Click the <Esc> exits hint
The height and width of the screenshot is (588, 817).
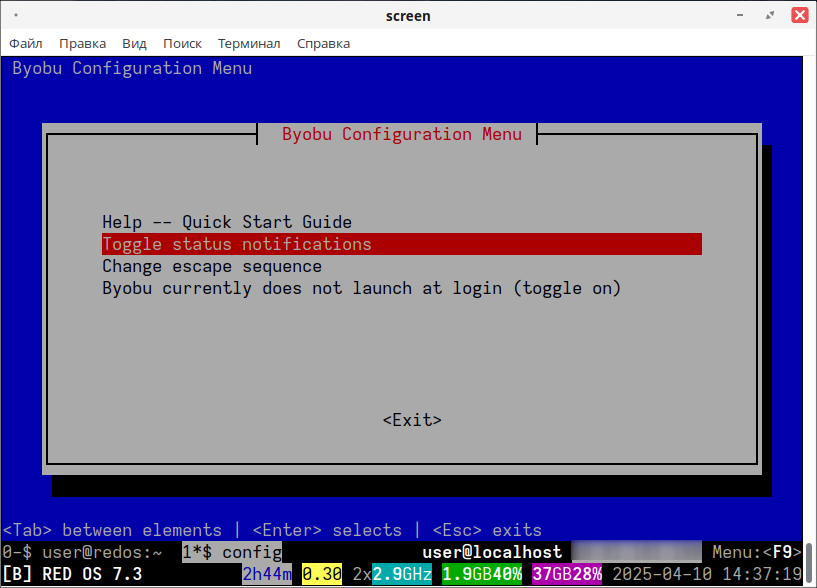point(487,530)
